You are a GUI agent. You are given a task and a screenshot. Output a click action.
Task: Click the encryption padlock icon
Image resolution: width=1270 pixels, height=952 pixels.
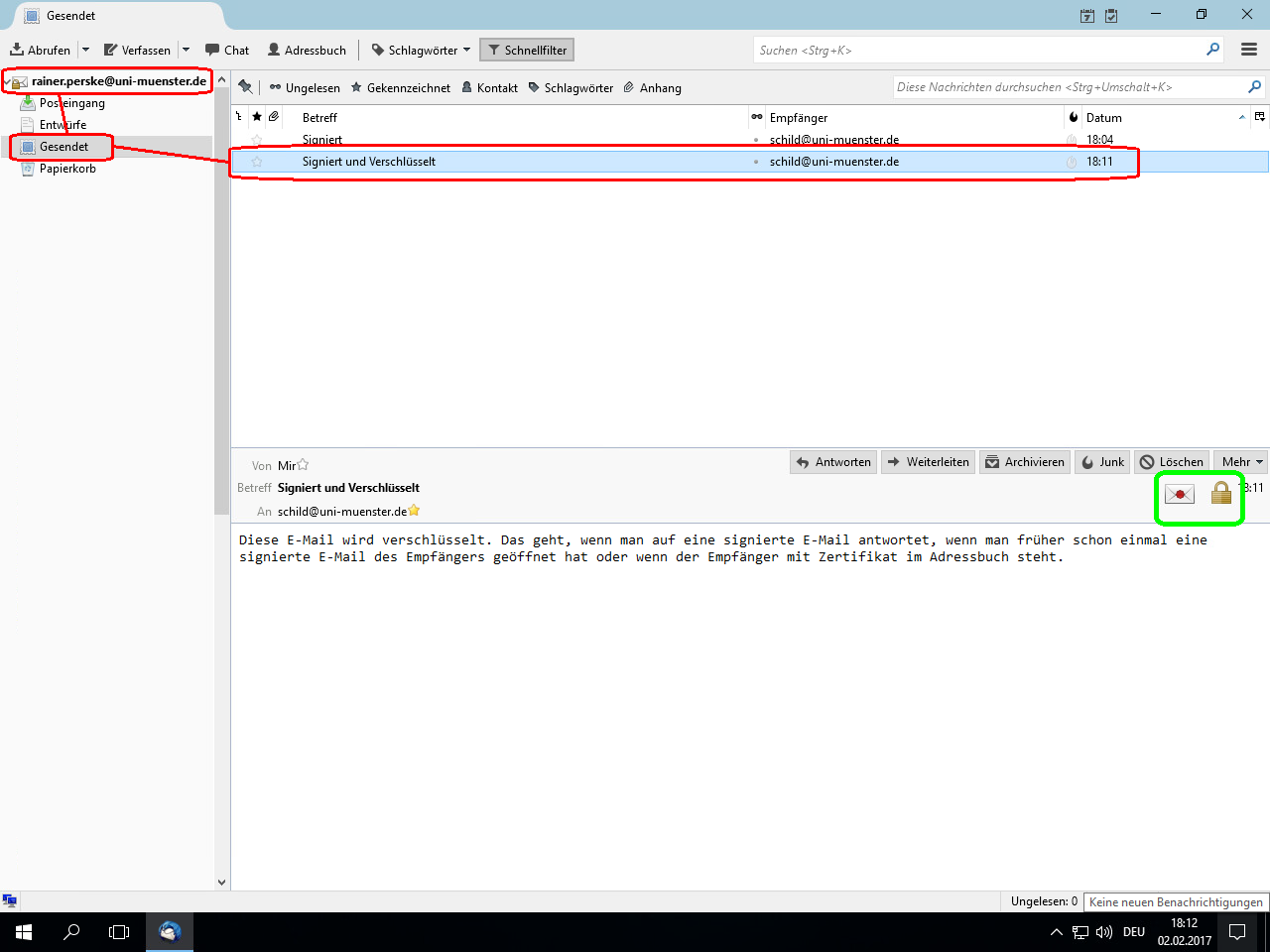pos(1221,493)
